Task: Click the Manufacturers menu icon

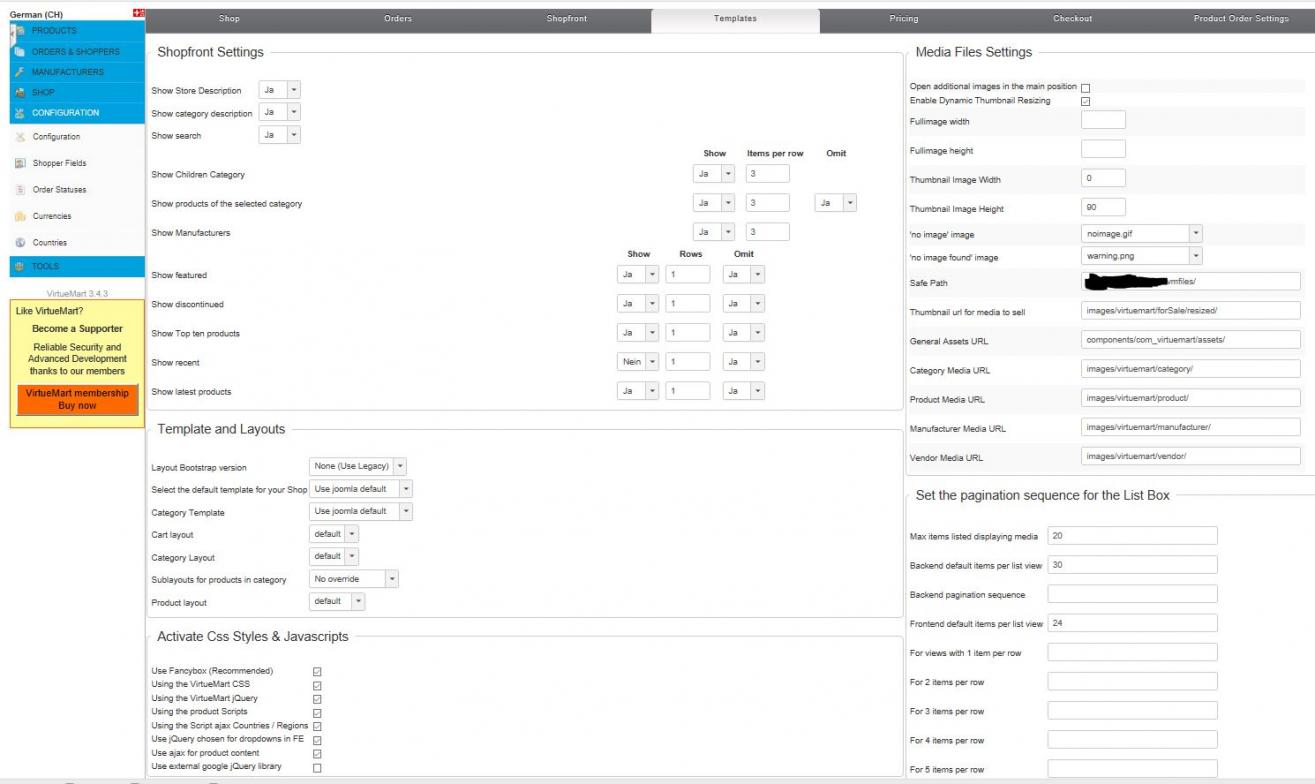Action: tap(19, 72)
